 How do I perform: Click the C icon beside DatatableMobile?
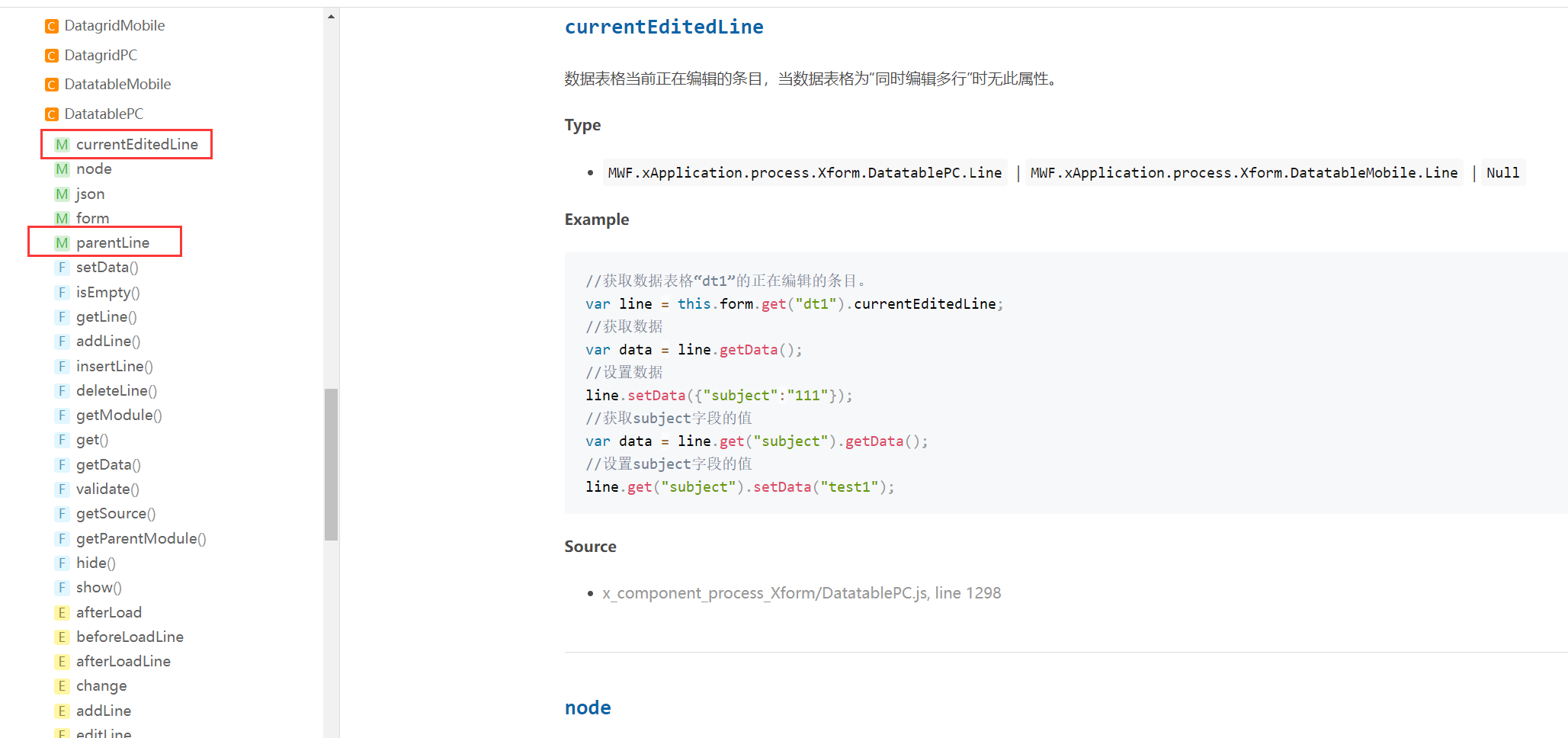coord(52,85)
